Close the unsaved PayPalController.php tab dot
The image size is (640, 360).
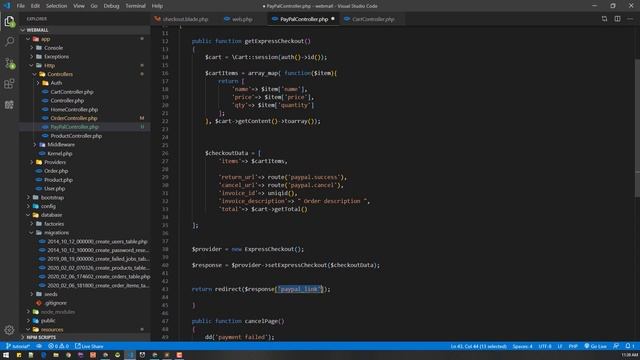coord(333,19)
